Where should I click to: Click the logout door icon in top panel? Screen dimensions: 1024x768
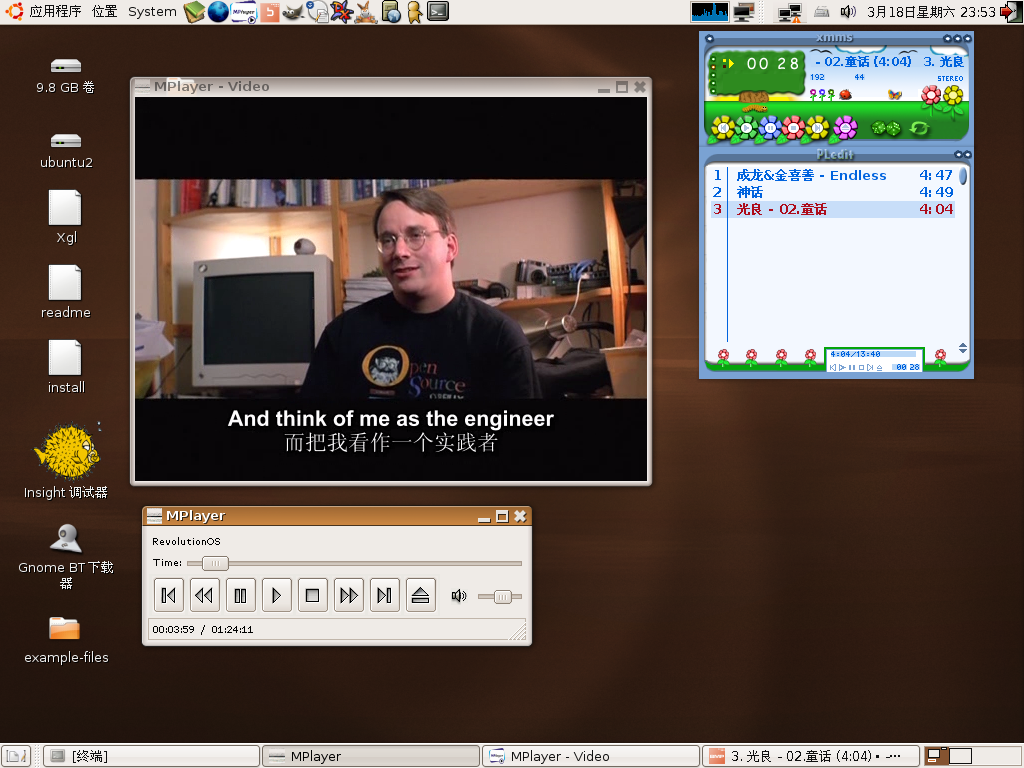[x=1012, y=12]
